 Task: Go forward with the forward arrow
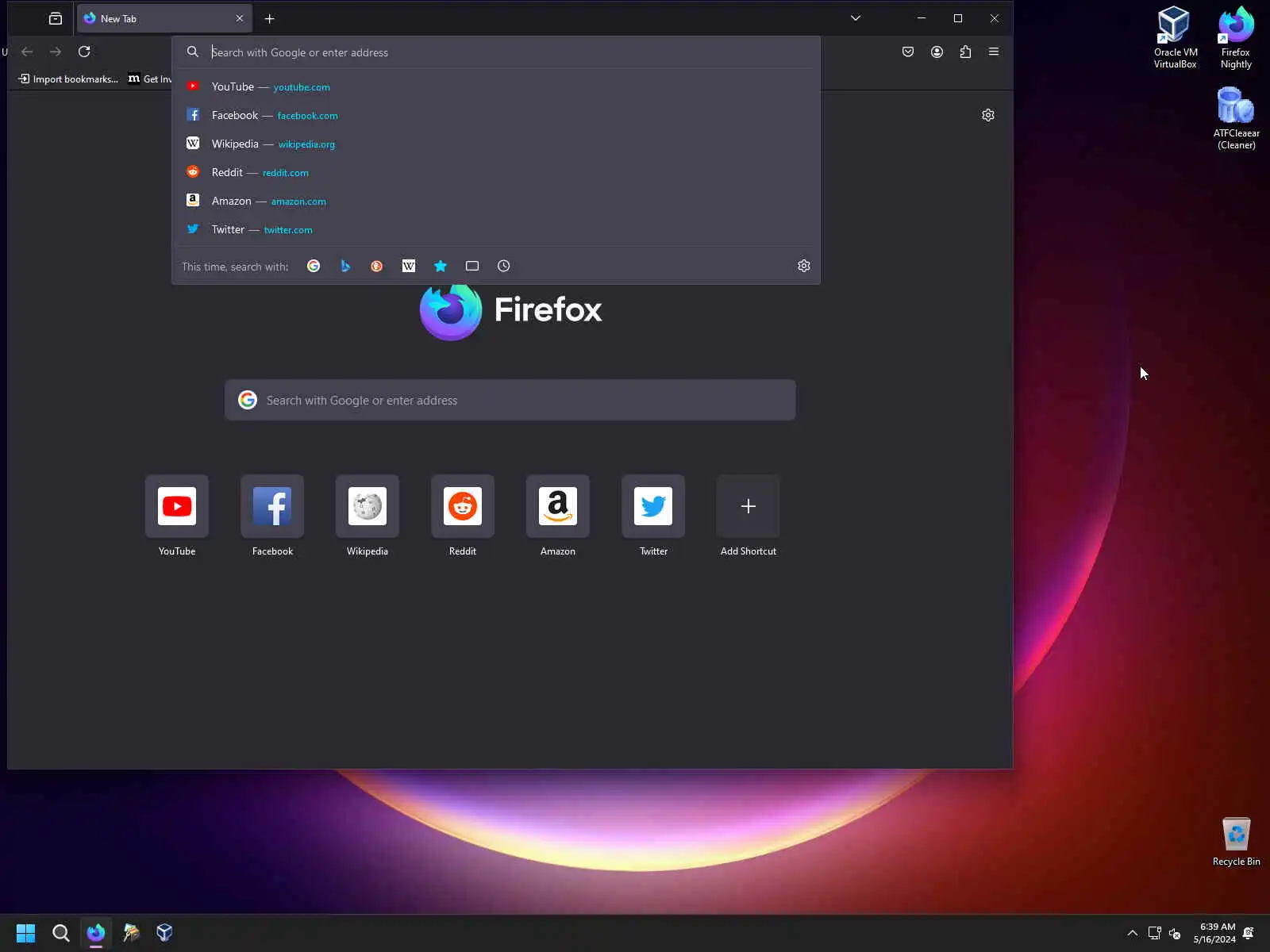point(56,52)
